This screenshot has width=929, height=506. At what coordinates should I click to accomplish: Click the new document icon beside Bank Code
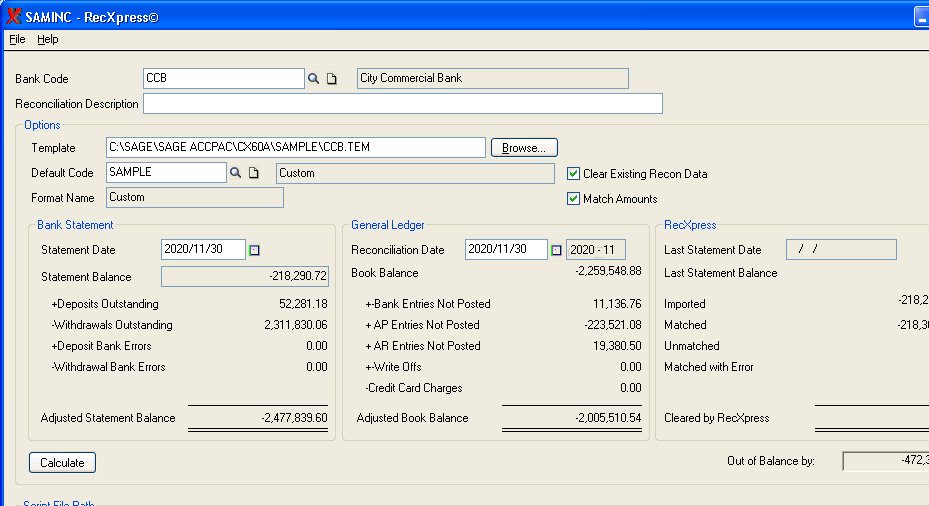[332, 79]
